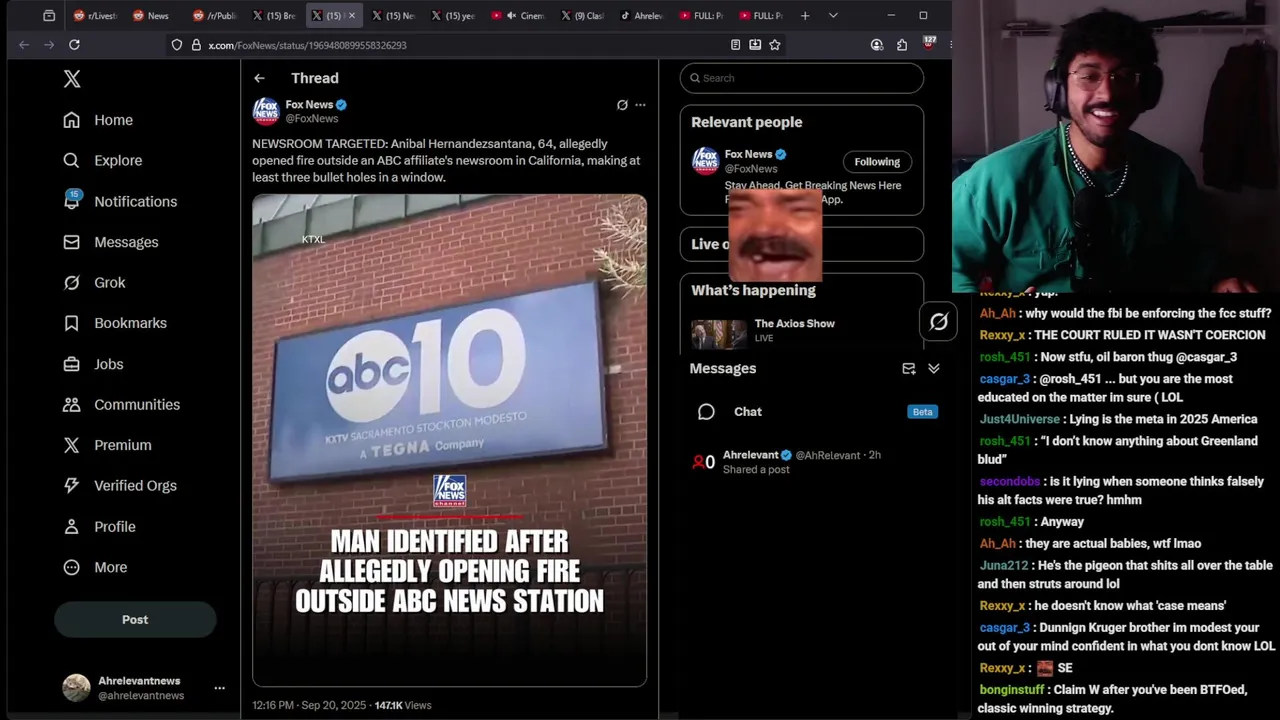Go to Home in X sidebar
Viewport: 1280px width, 720px height.
[98, 120]
